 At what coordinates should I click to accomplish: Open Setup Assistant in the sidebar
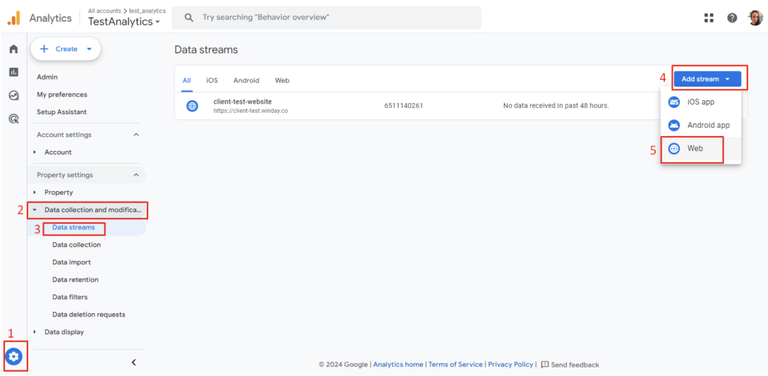point(62,112)
